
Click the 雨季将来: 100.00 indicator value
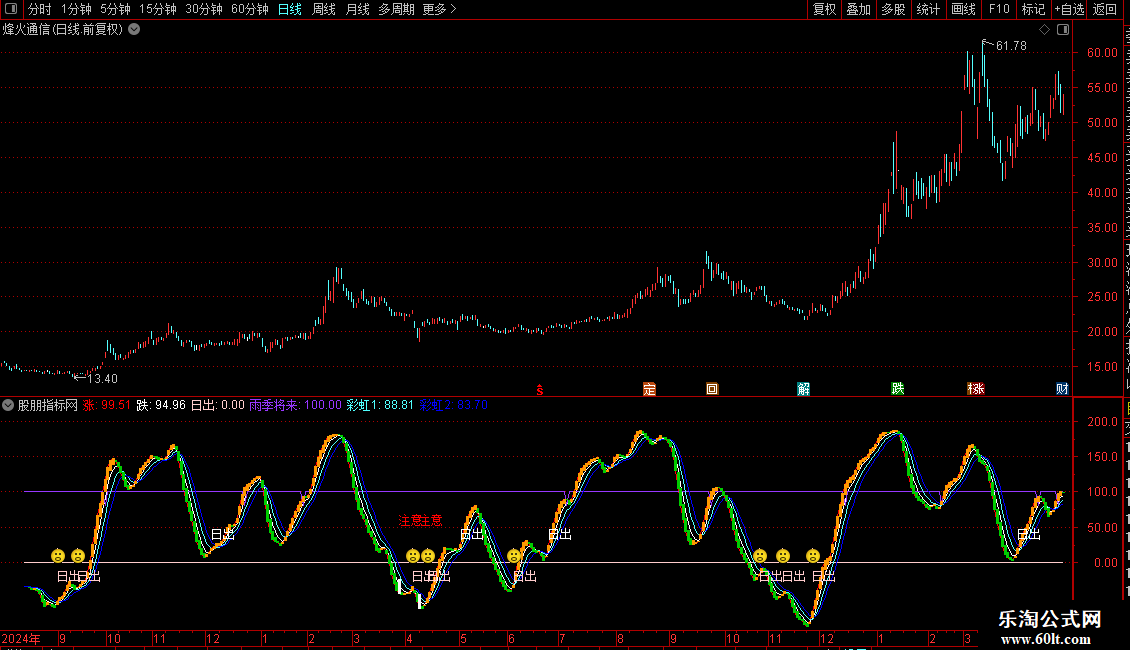click(295, 405)
